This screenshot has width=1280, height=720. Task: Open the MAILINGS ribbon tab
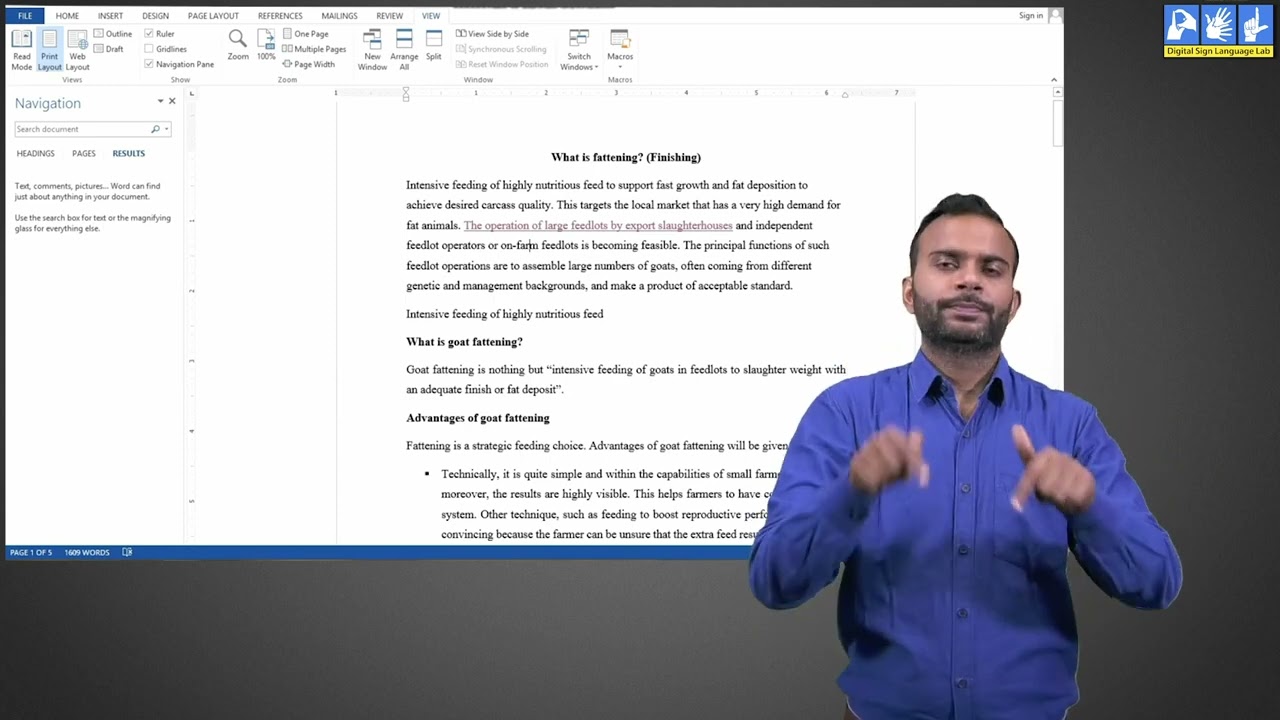click(339, 16)
